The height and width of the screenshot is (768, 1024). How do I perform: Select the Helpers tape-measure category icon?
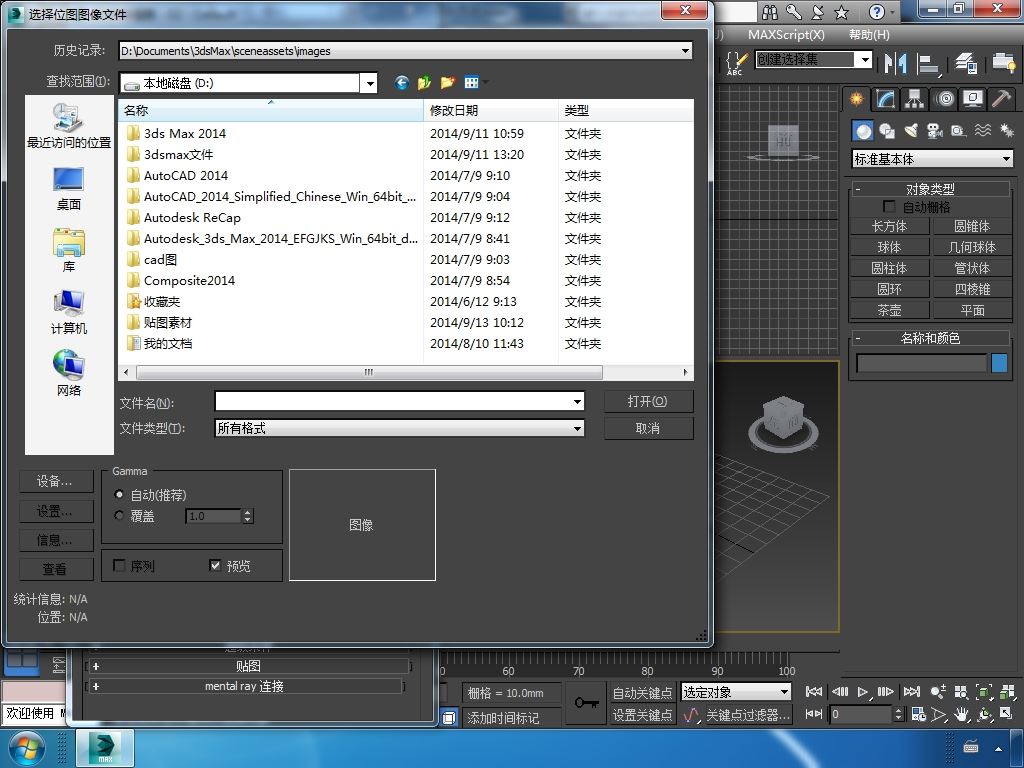tap(959, 131)
